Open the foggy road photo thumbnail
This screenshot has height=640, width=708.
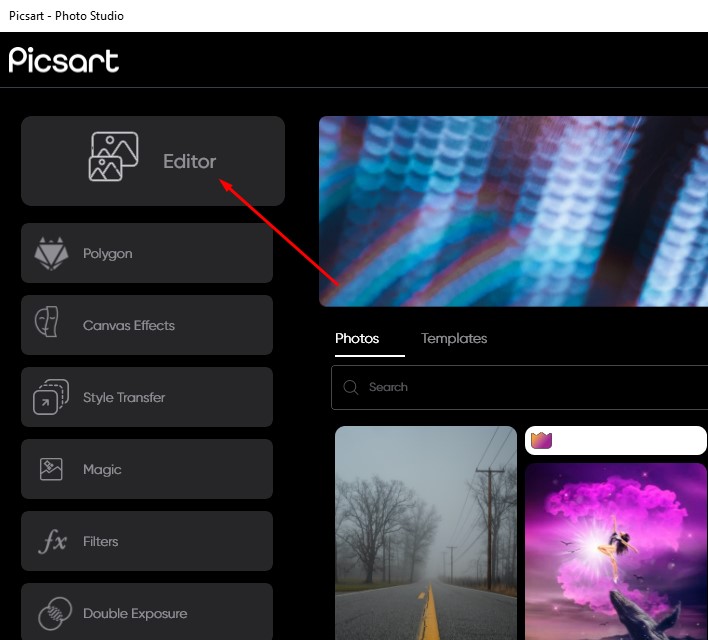[425, 532]
